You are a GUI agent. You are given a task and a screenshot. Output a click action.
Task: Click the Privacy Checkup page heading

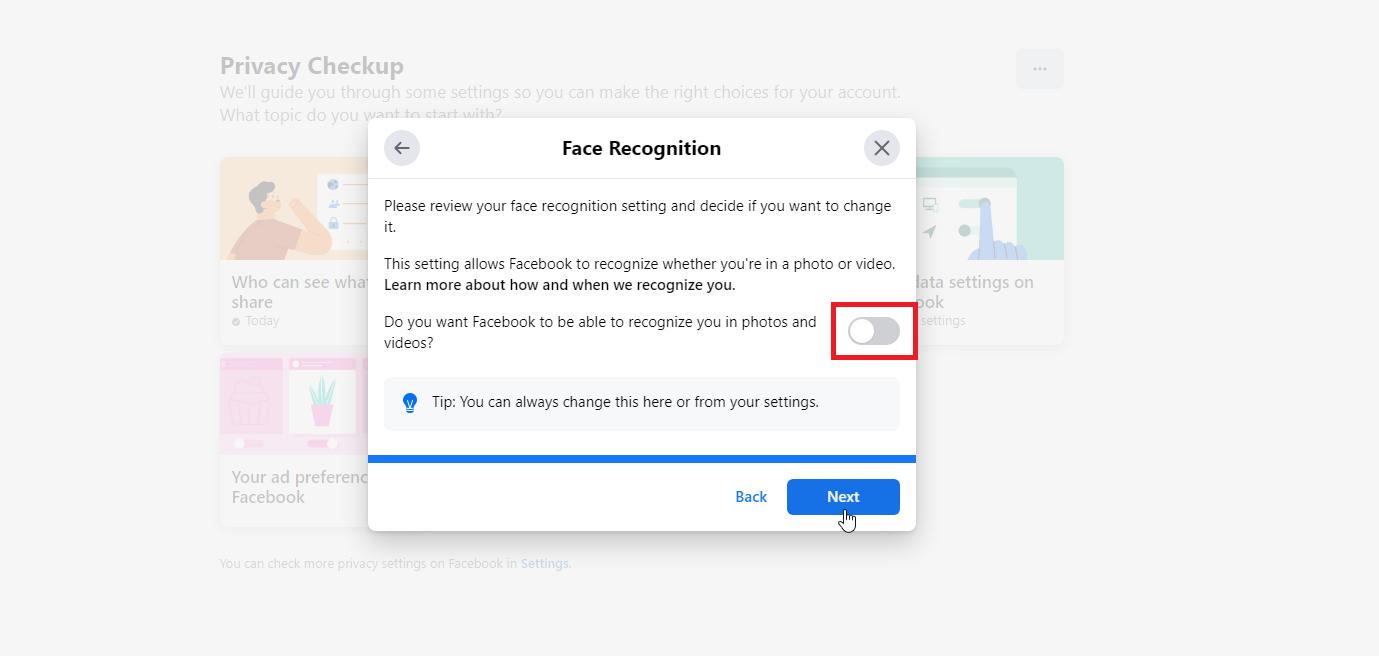click(x=312, y=66)
